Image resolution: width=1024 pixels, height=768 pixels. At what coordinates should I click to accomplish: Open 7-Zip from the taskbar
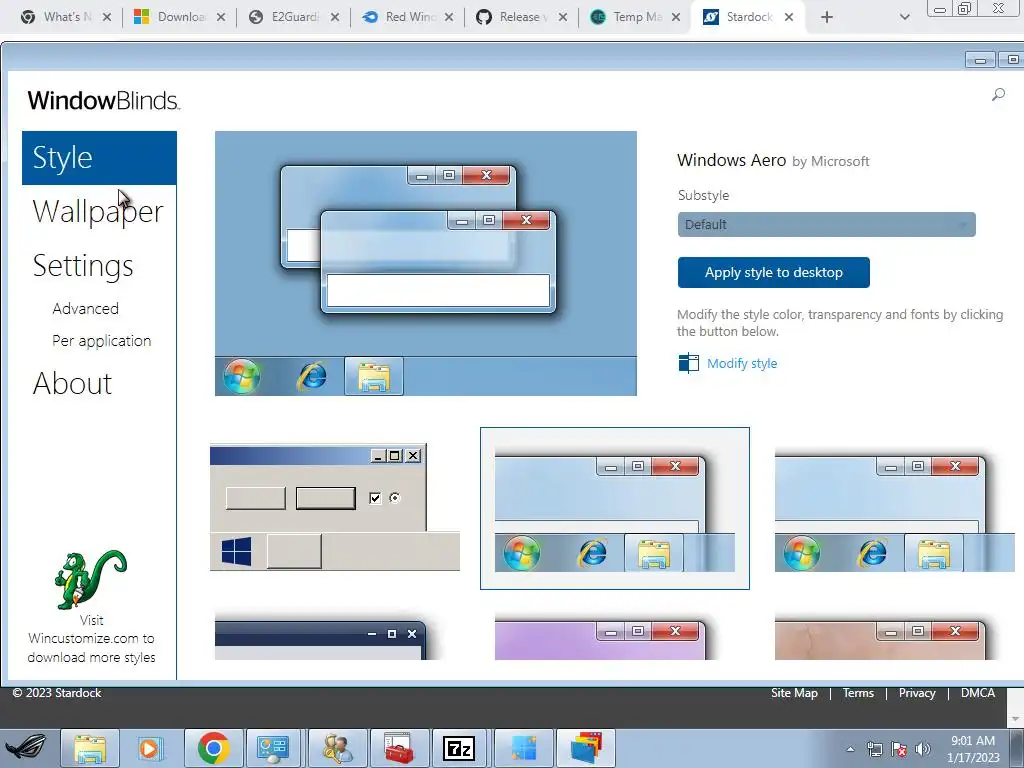click(x=459, y=748)
